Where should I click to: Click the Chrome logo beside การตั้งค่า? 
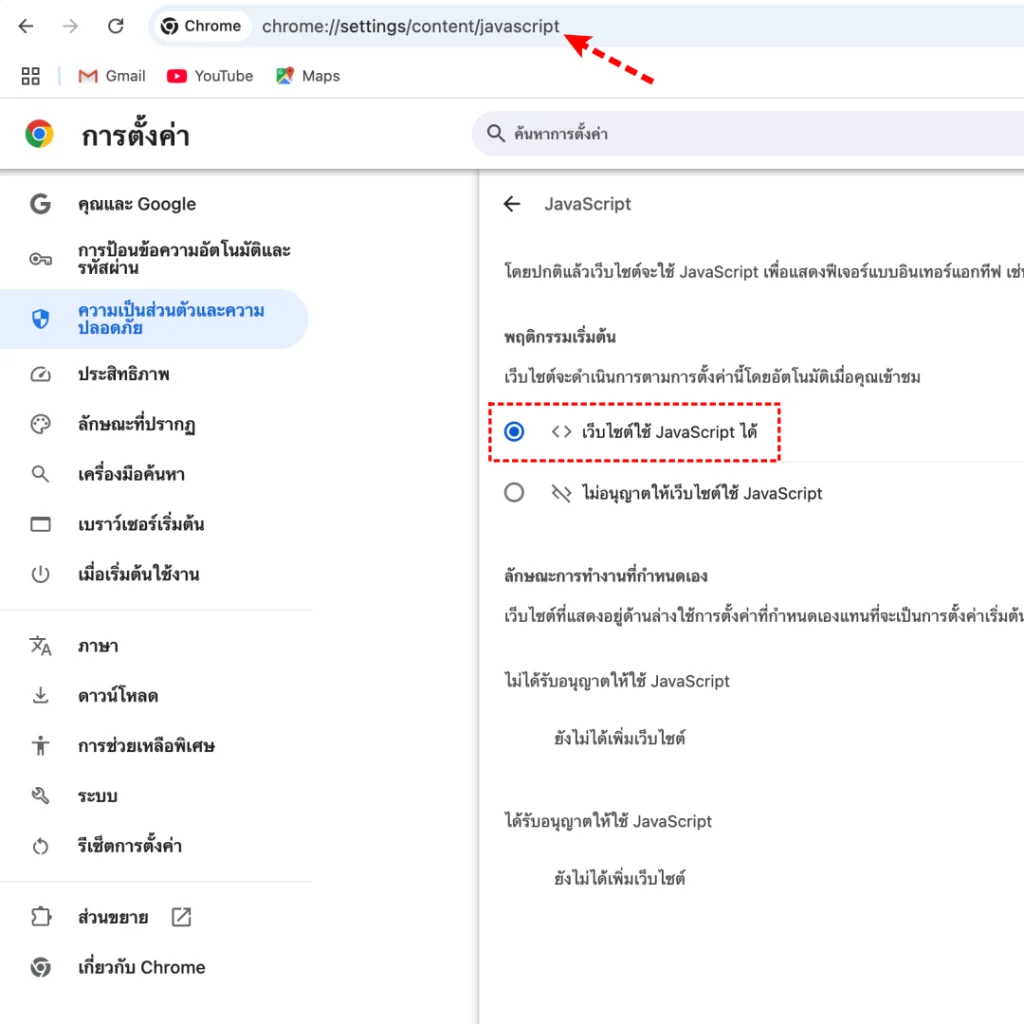pos(39,134)
